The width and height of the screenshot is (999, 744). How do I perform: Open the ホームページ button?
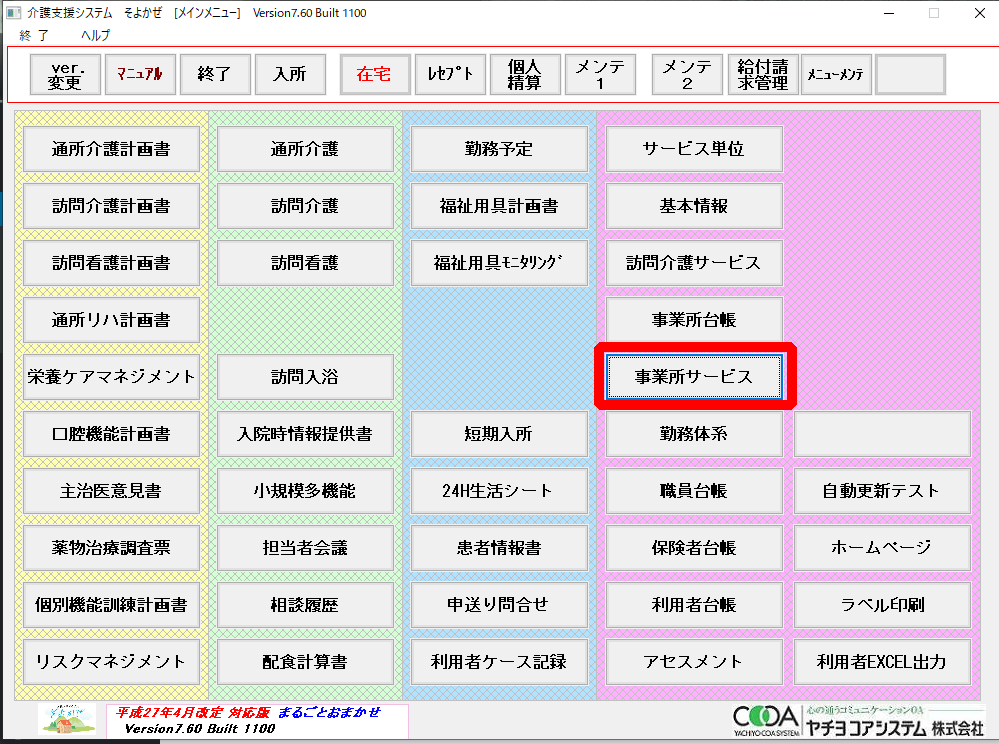coord(882,547)
